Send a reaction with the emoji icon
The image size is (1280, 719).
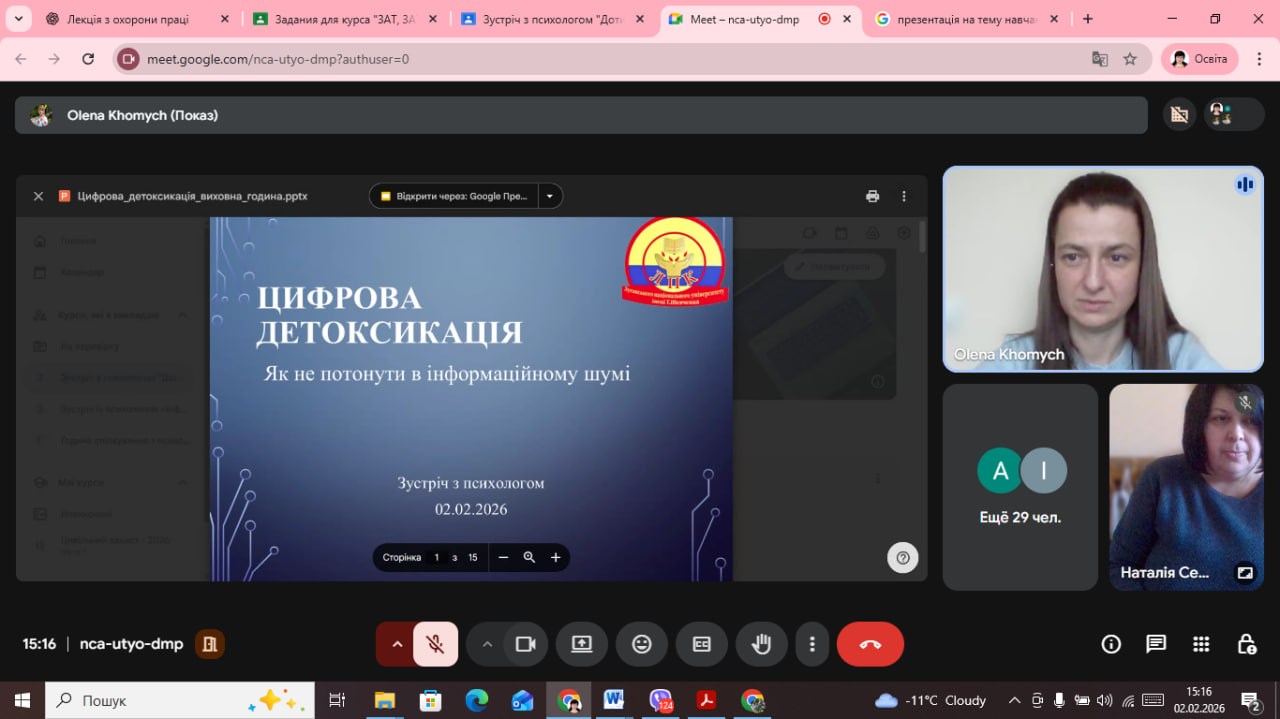(642, 644)
